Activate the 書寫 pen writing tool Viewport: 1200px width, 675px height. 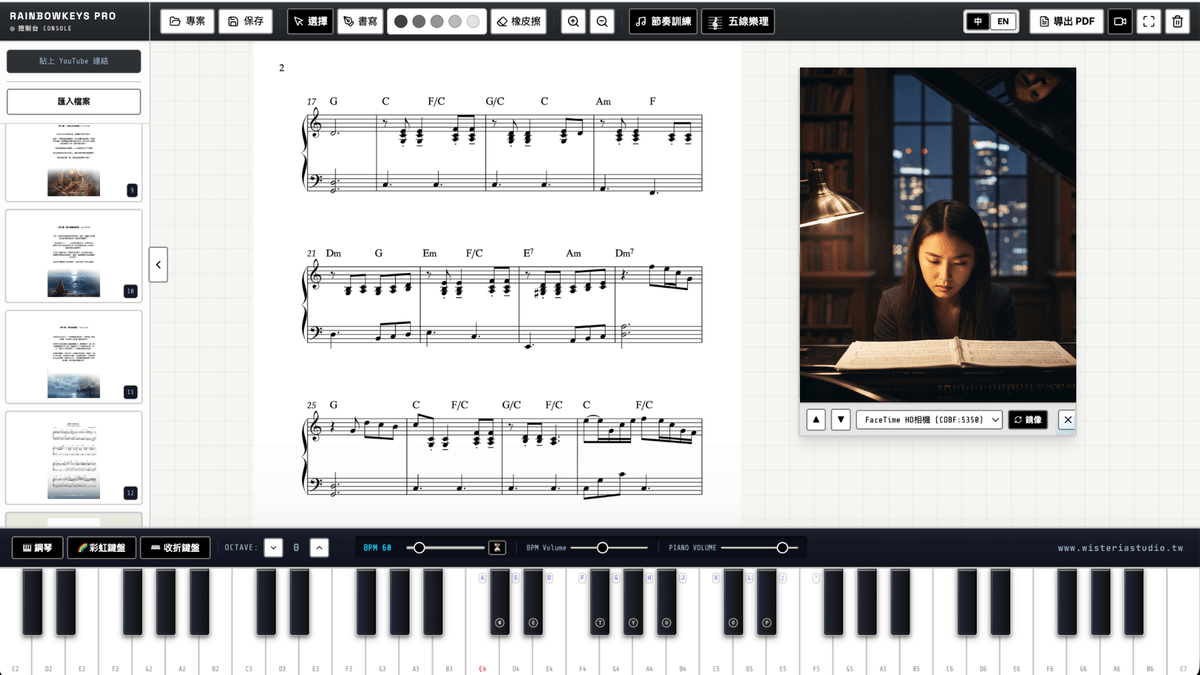tap(360, 21)
